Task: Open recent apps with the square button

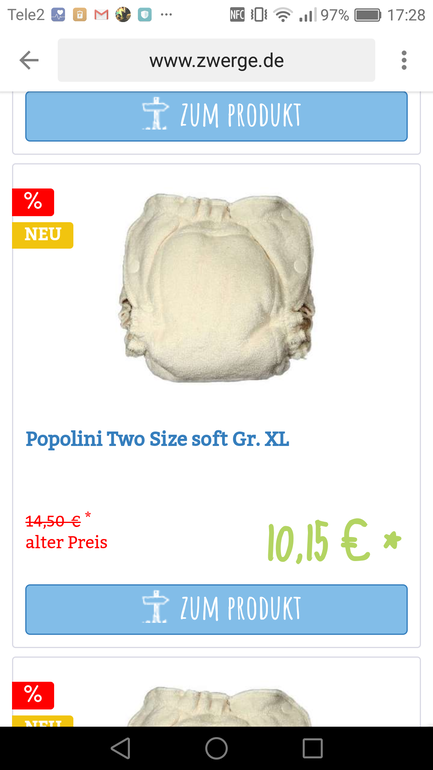Action: tap(312, 748)
